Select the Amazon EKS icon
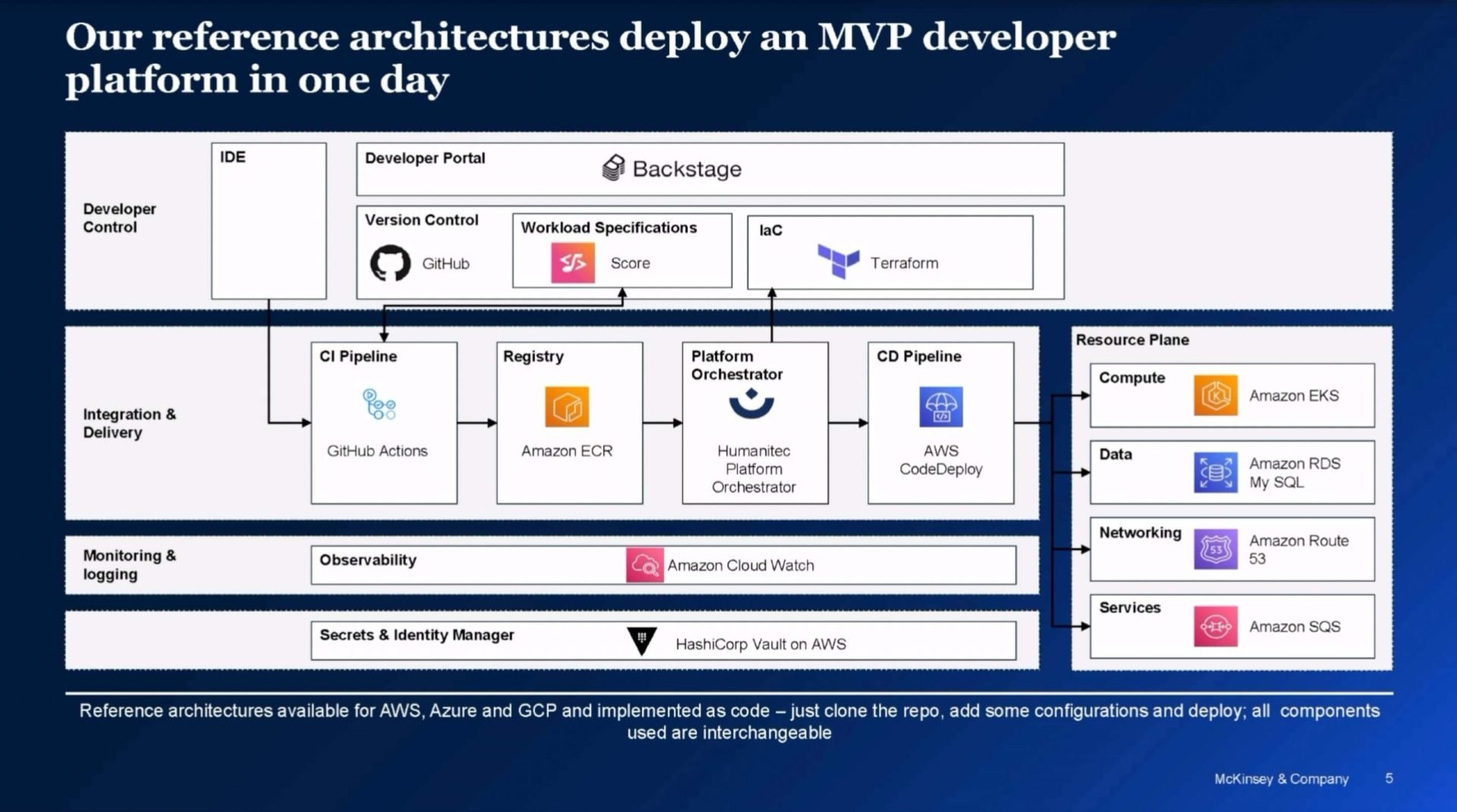 coord(1215,395)
